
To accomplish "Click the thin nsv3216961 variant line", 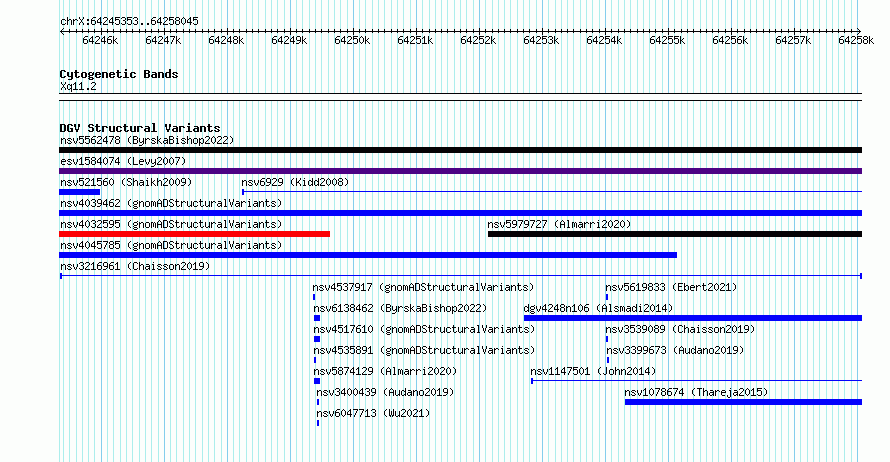I will [x=461, y=276].
